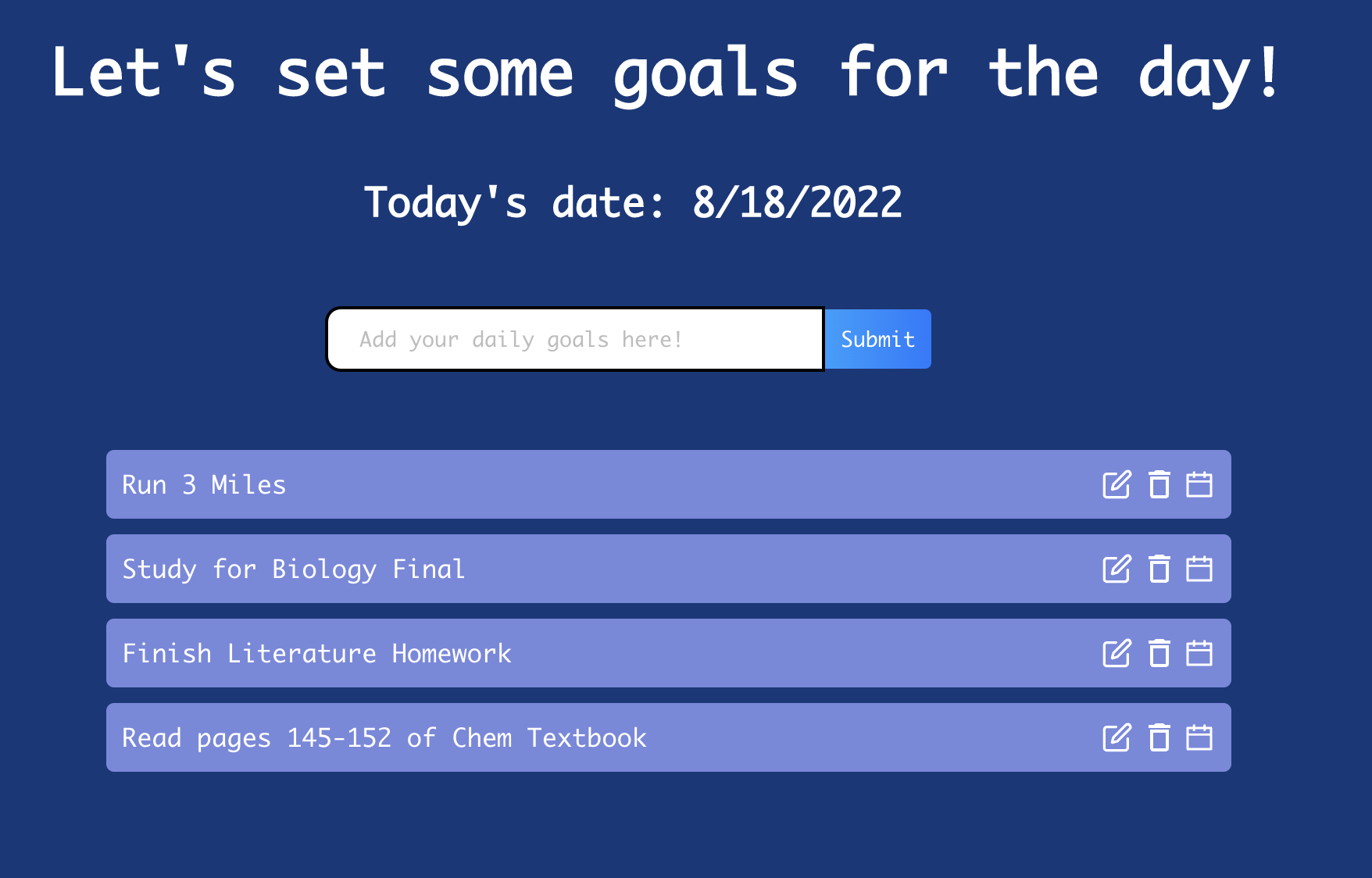1372x878 pixels.
Task: Edit the Chem Textbook reading goal
Action: click(1117, 737)
